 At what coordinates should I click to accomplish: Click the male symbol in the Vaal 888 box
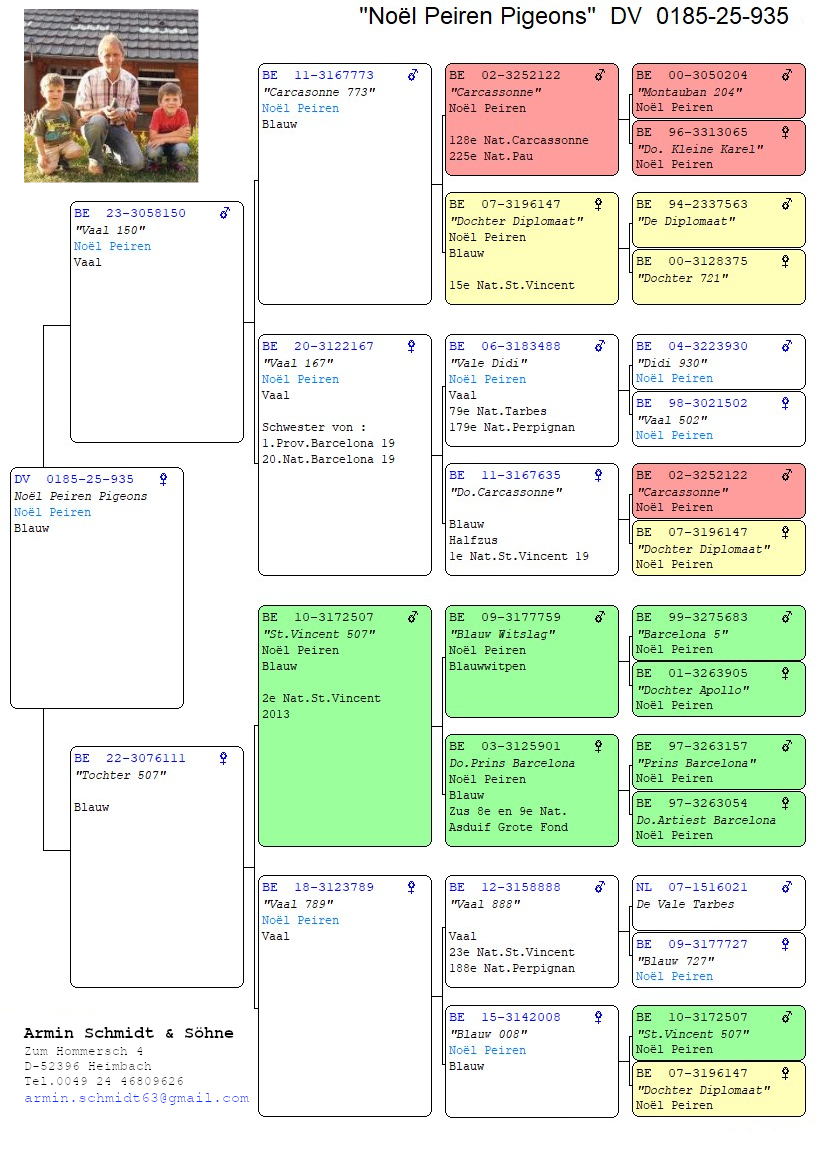(x=599, y=887)
